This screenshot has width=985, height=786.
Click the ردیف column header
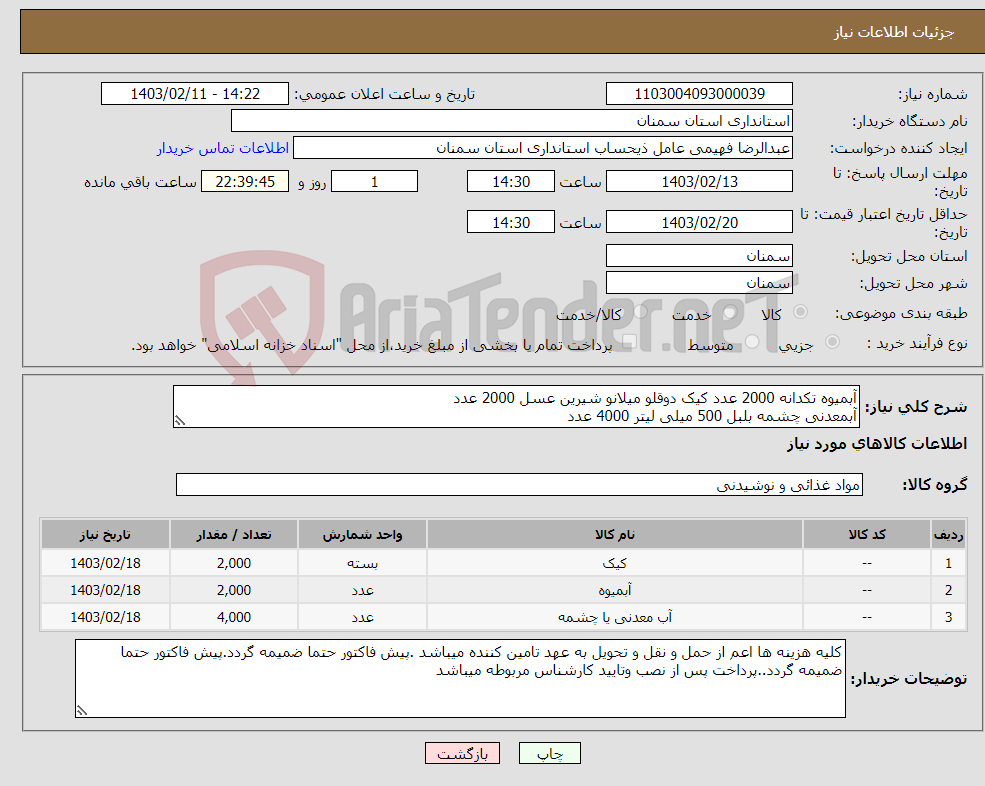948,535
